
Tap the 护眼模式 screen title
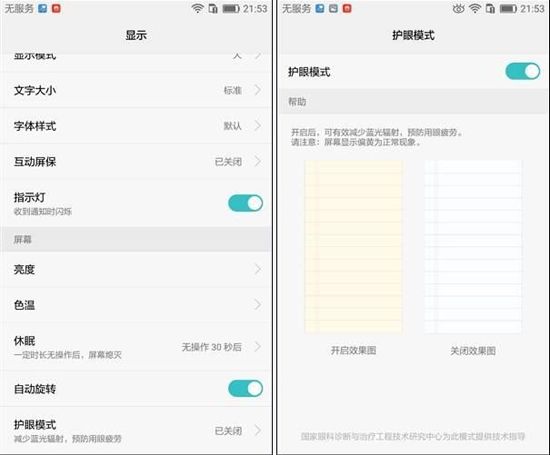click(413, 35)
